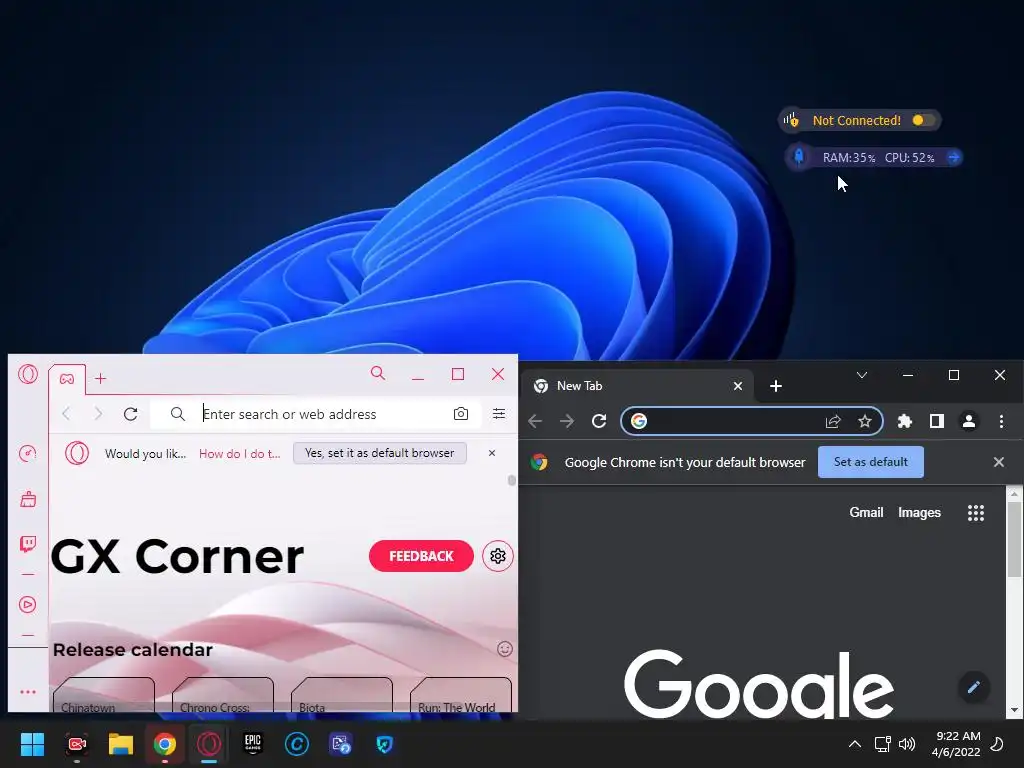Customize Chrome page with pencil button
1024x768 pixels.
(974, 686)
